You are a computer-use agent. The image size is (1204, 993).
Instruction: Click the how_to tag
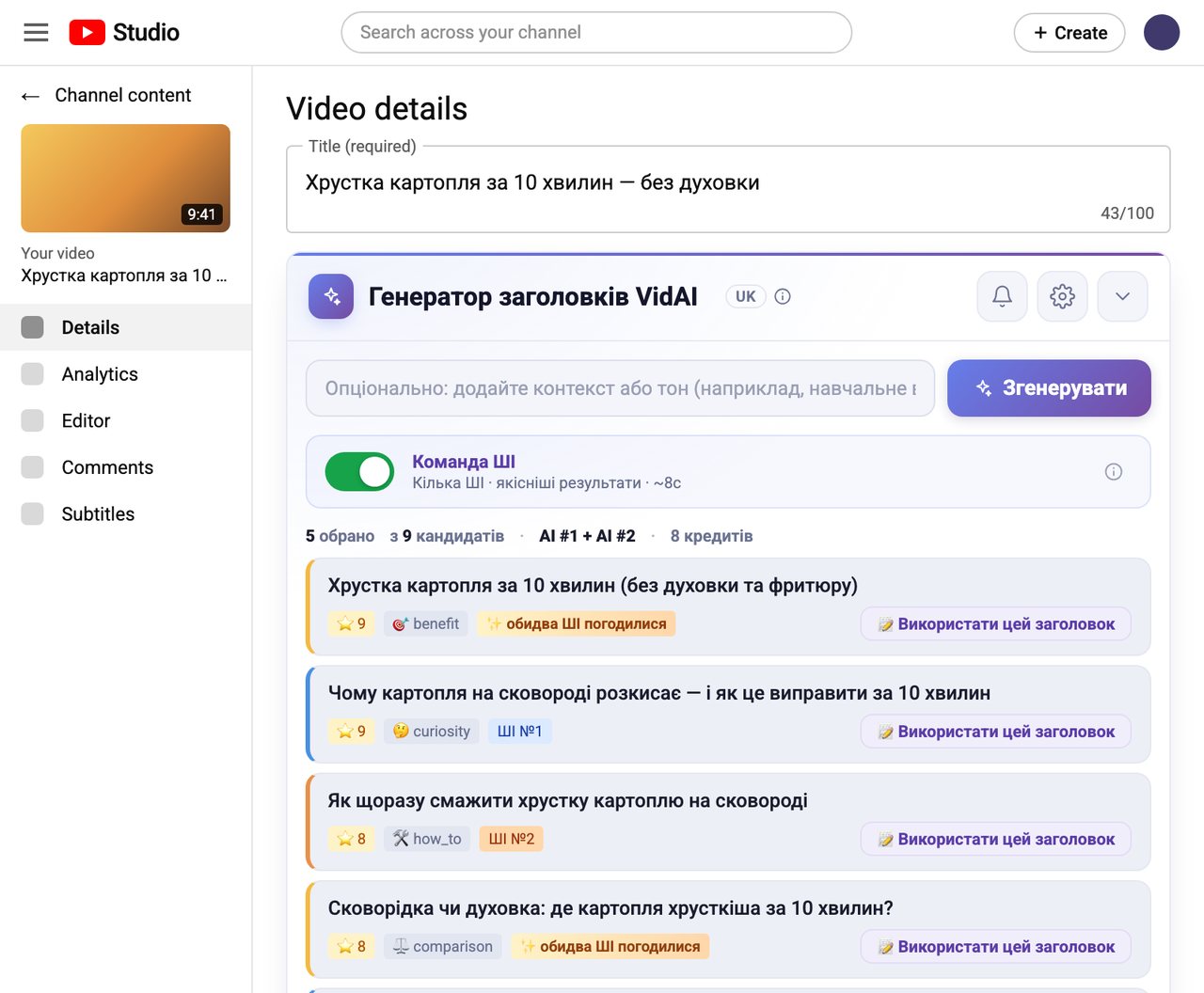[427, 839]
